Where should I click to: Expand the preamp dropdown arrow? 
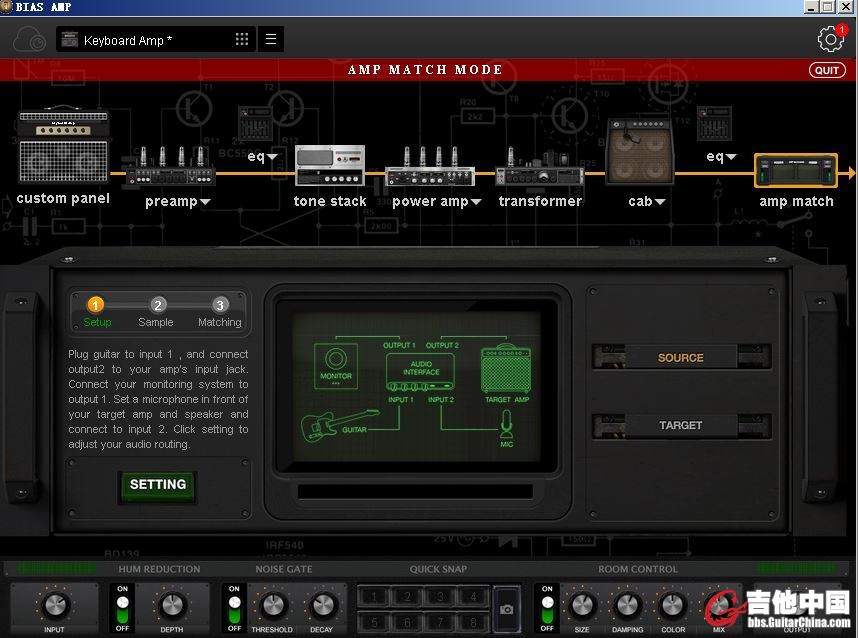click(x=205, y=202)
